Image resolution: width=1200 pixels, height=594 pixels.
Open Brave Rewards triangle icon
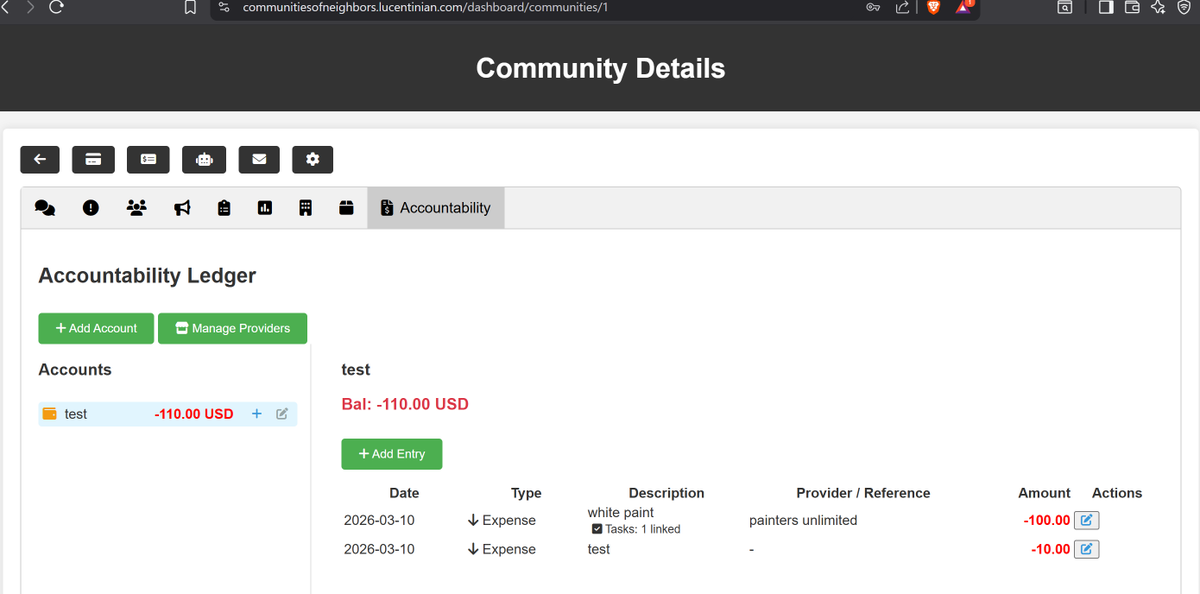(964, 7)
